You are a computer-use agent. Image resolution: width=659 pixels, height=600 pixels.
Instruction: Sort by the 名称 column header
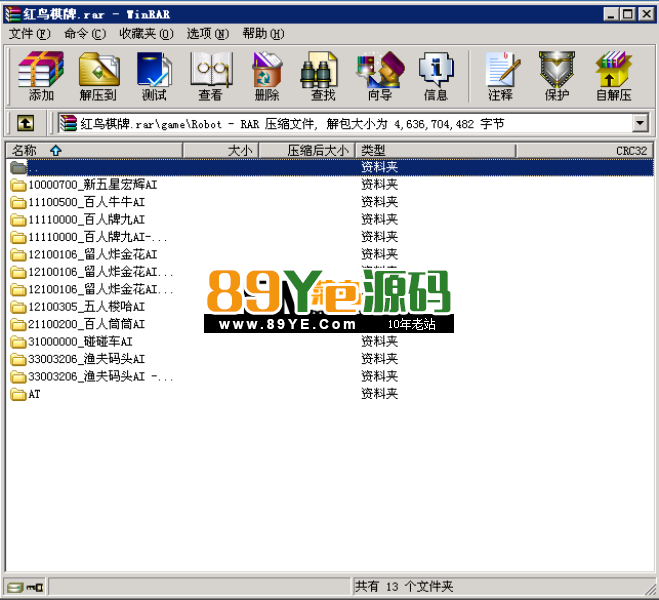click(x=94, y=150)
